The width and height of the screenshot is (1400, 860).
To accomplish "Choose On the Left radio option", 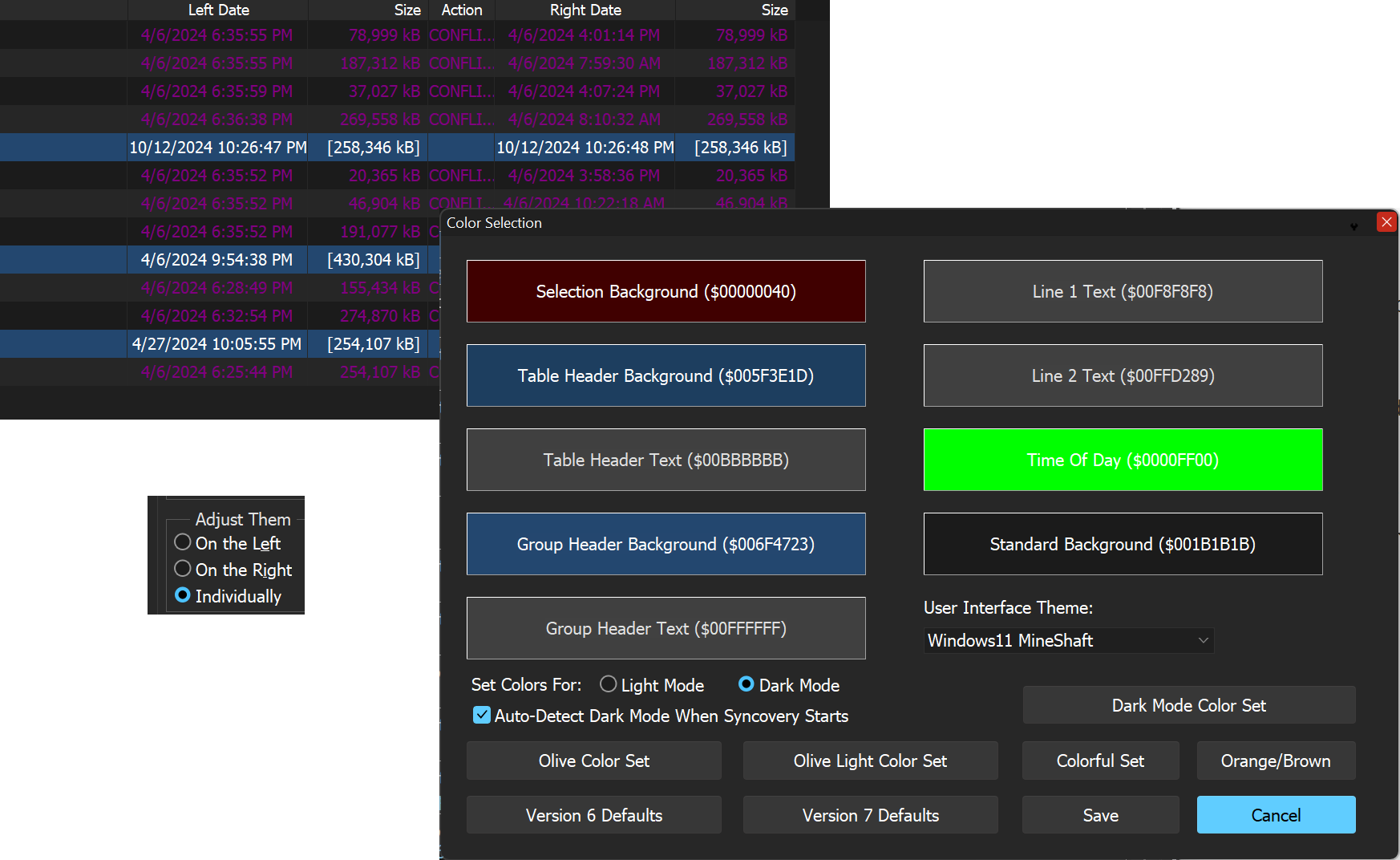I will pos(184,543).
